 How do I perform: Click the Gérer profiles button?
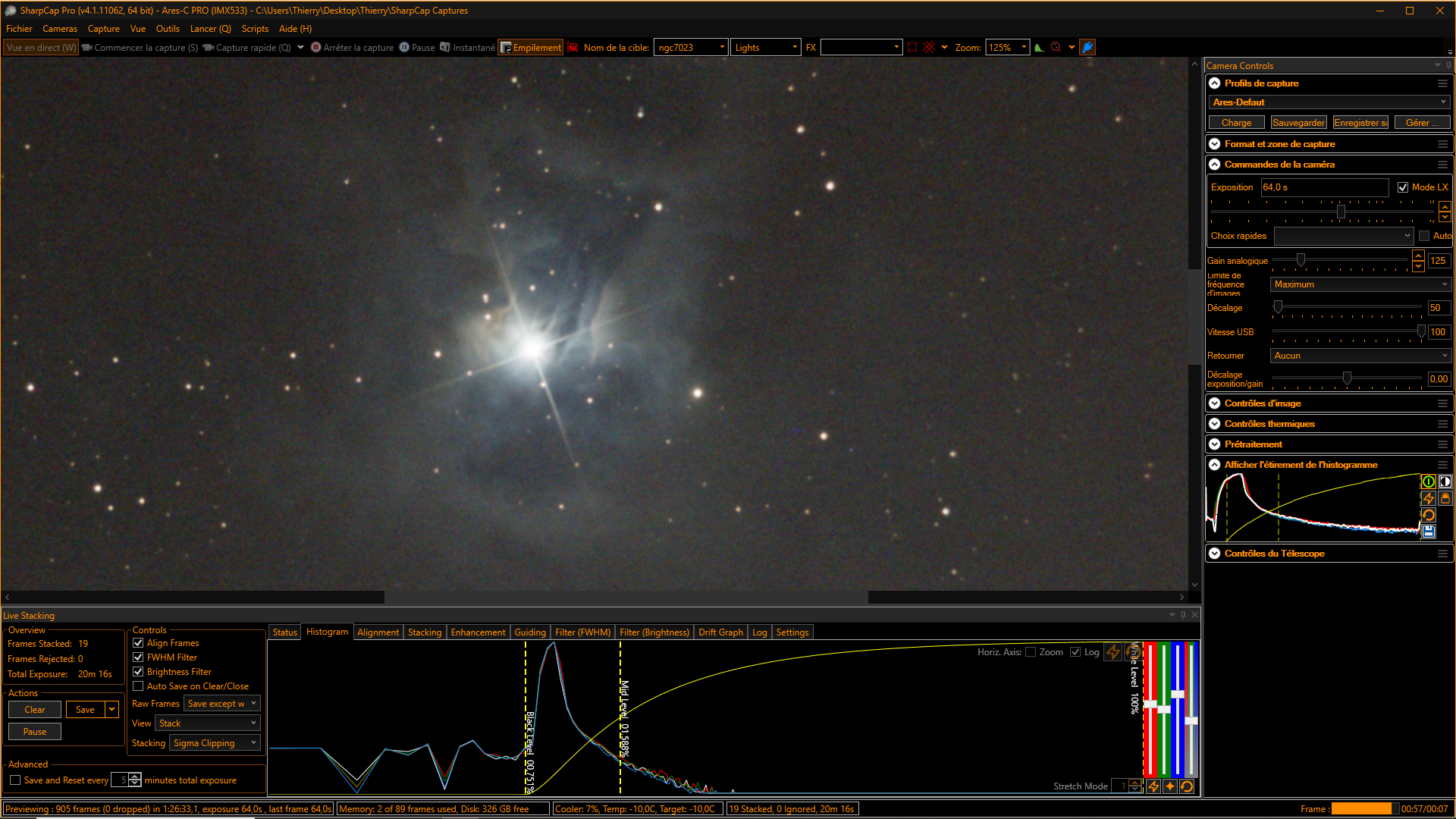pyautogui.click(x=1422, y=123)
